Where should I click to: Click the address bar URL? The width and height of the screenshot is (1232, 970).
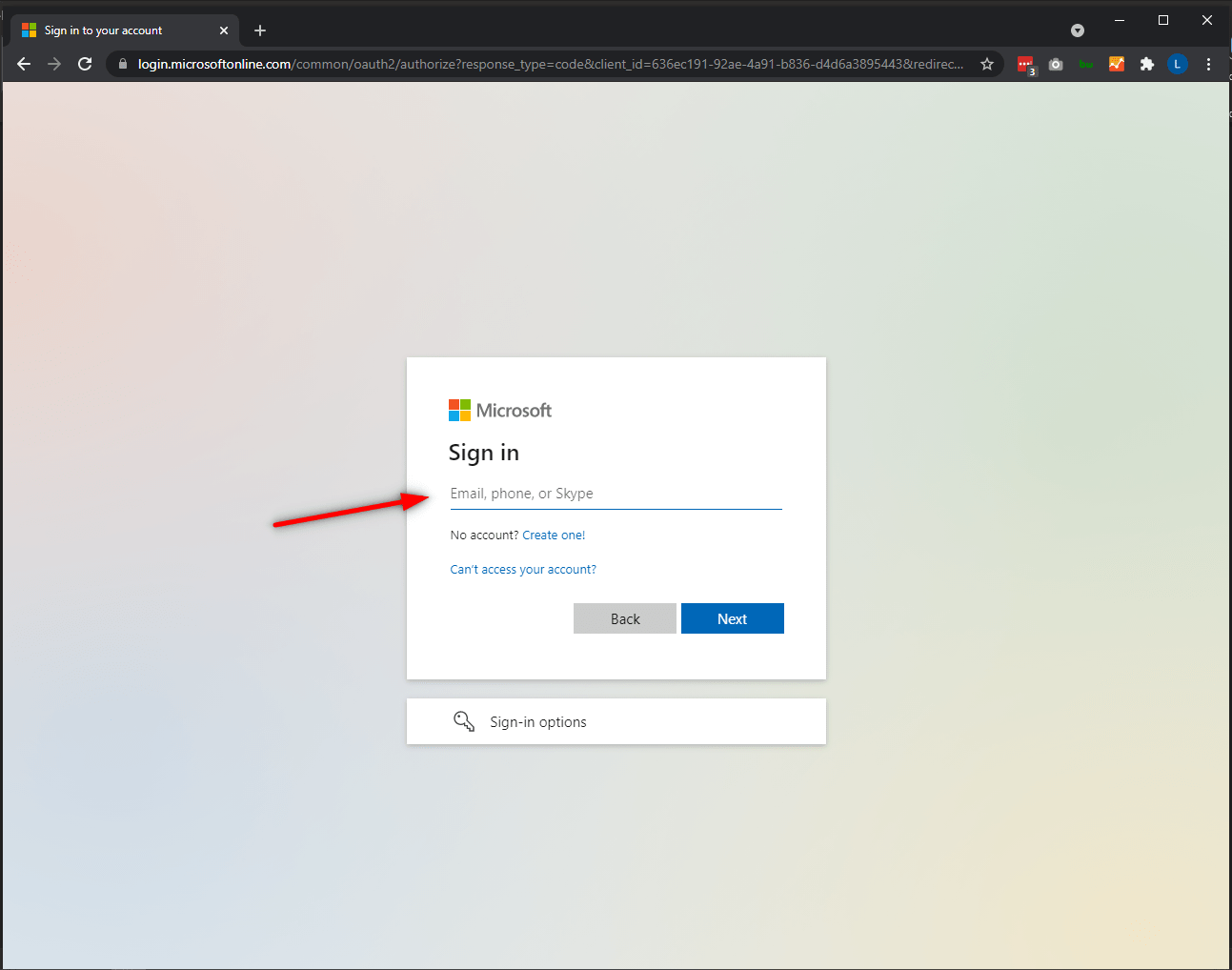click(550, 64)
